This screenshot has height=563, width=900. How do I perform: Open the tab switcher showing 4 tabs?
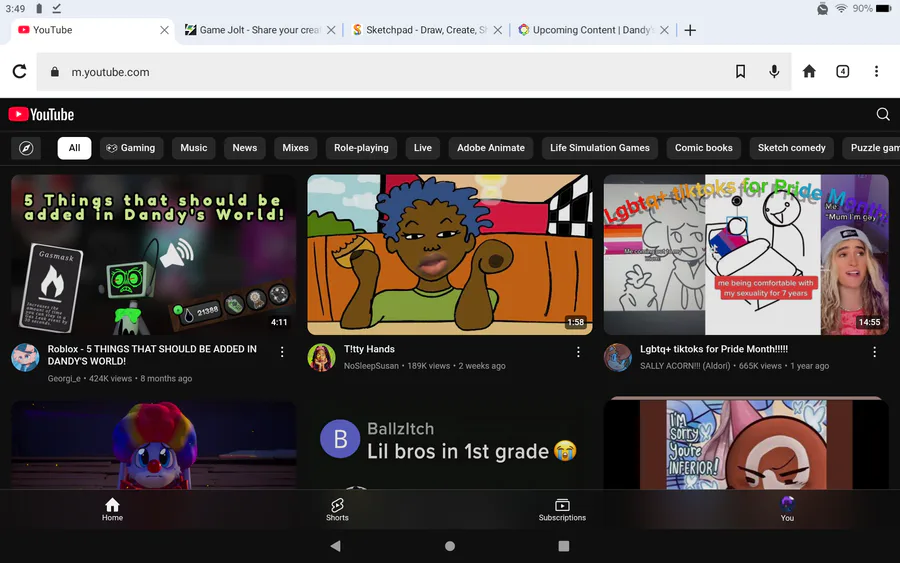842,71
